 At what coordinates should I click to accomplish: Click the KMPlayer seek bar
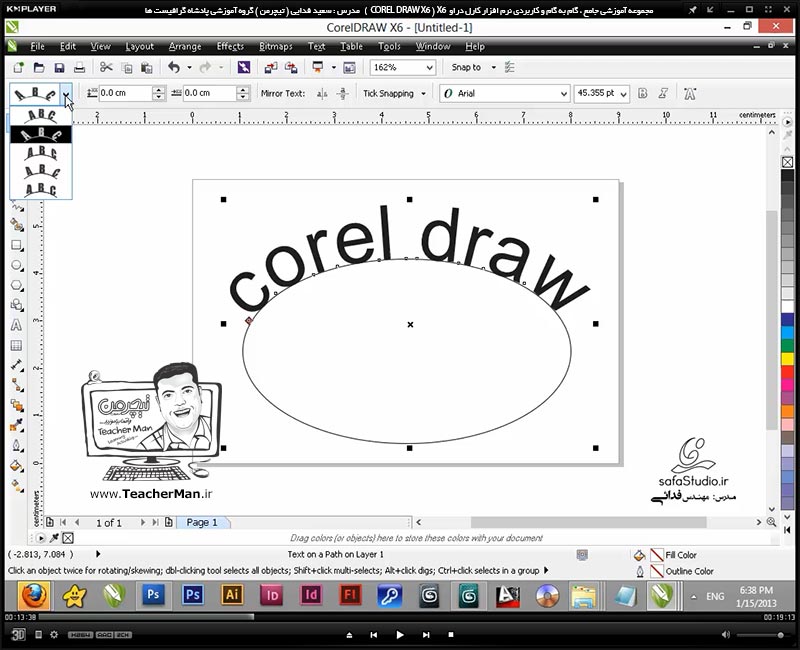pos(400,617)
